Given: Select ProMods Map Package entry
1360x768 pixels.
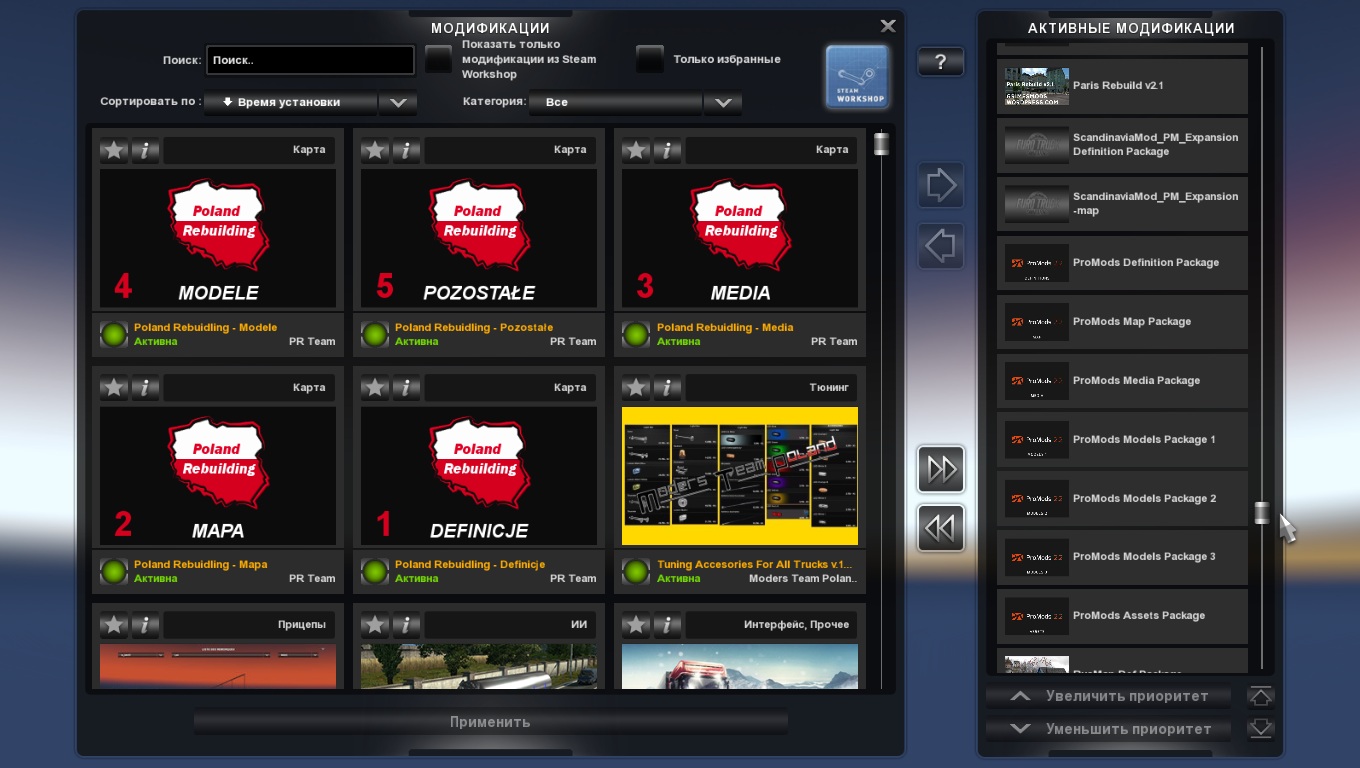Looking at the screenshot, I should (1122, 322).
